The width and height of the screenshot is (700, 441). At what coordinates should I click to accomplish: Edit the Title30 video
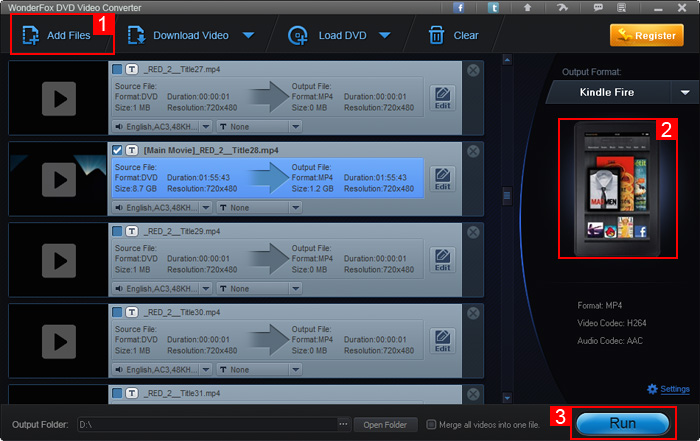click(442, 341)
